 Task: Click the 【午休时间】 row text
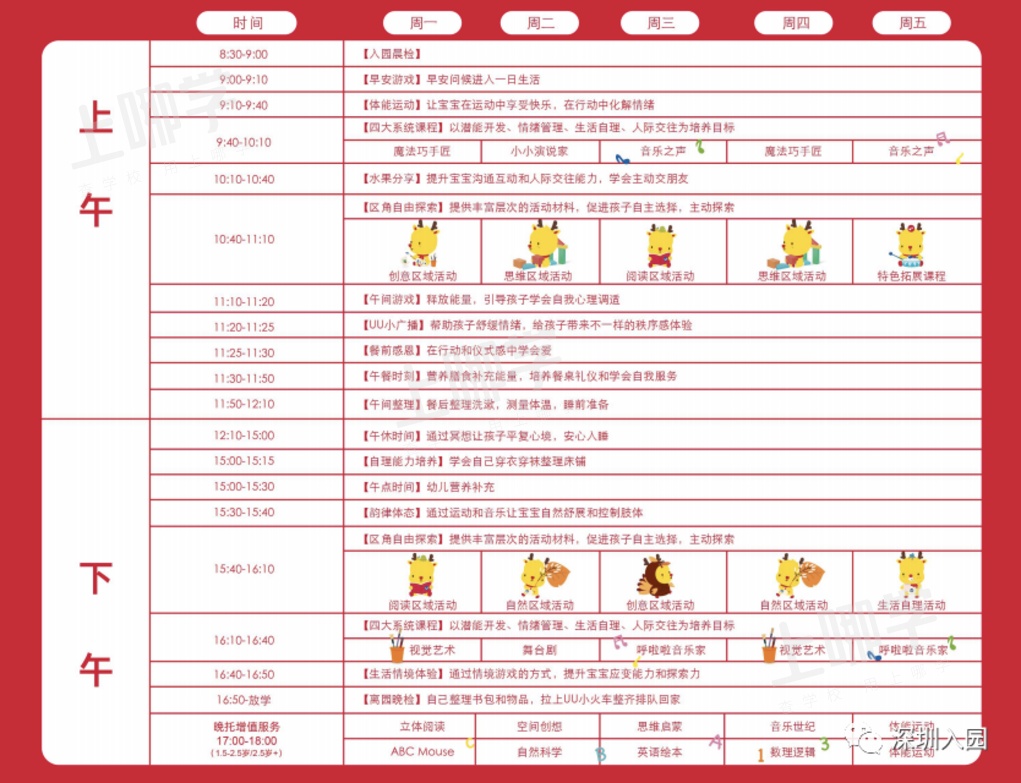[484, 435]
